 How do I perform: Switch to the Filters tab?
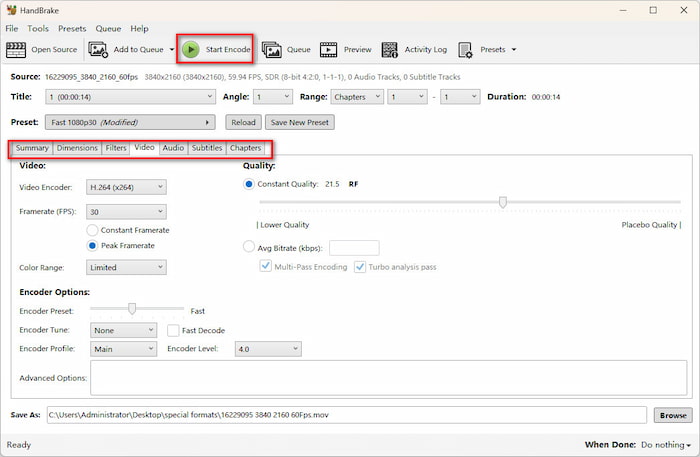(x=116, y=148)
